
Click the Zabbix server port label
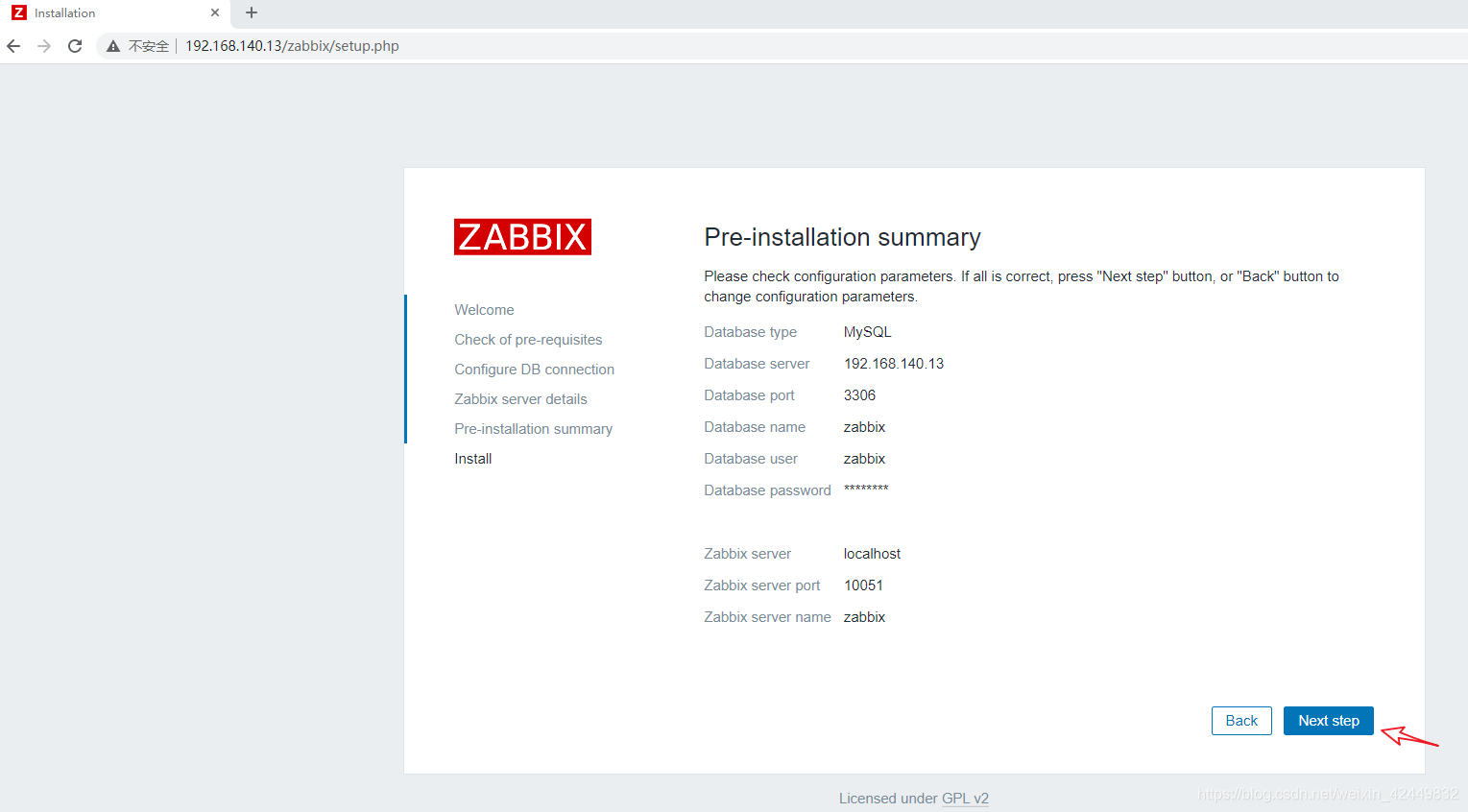click(x=761, y=585)
